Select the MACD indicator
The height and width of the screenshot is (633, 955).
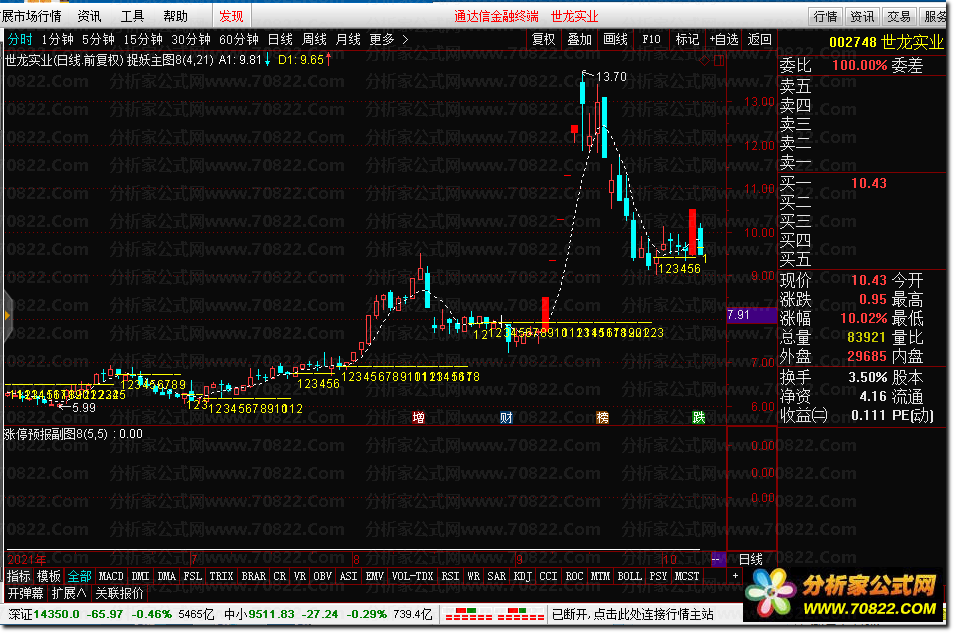pos(111,576)
